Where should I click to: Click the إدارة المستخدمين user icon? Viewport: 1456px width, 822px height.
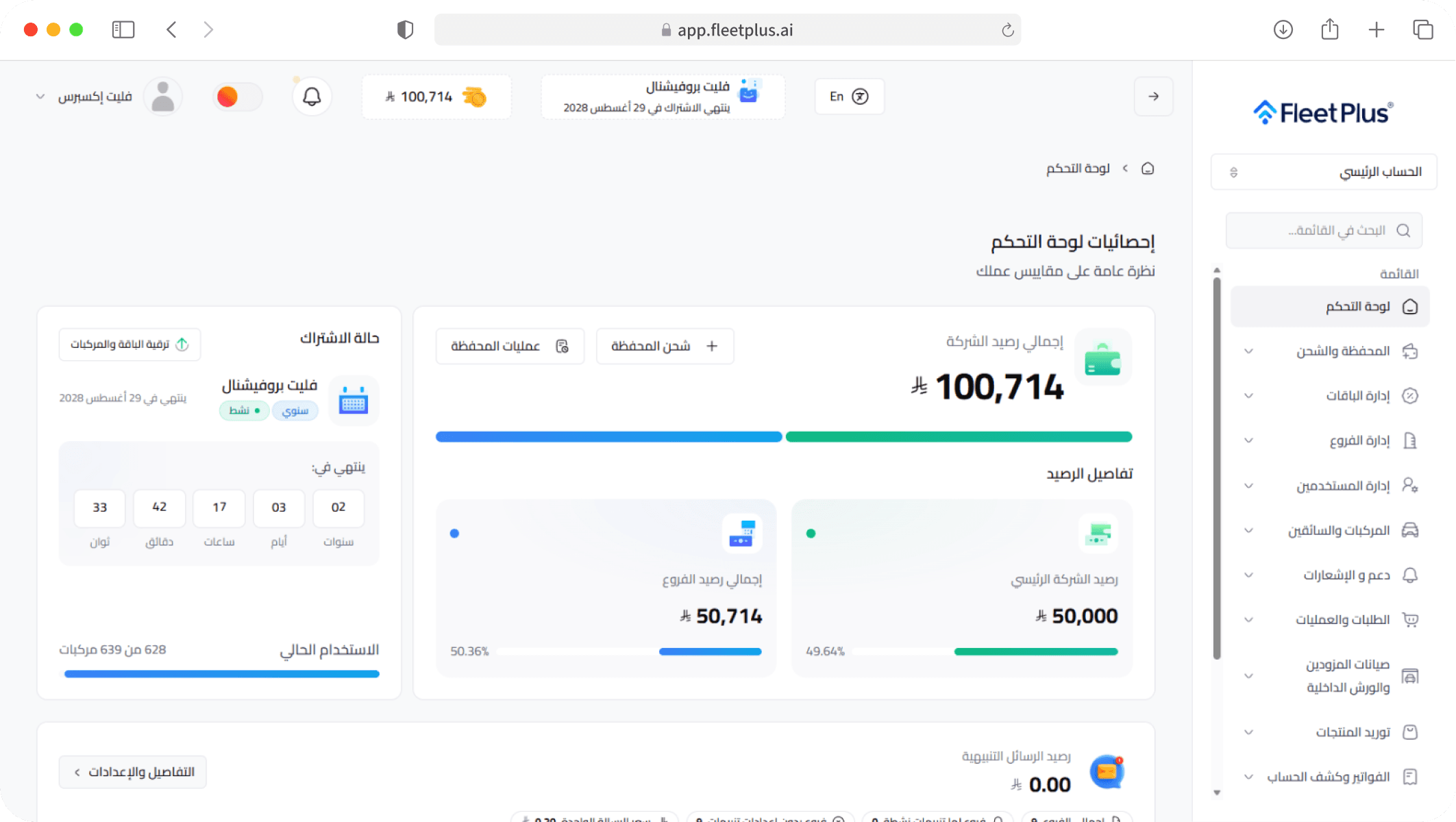1409,486
